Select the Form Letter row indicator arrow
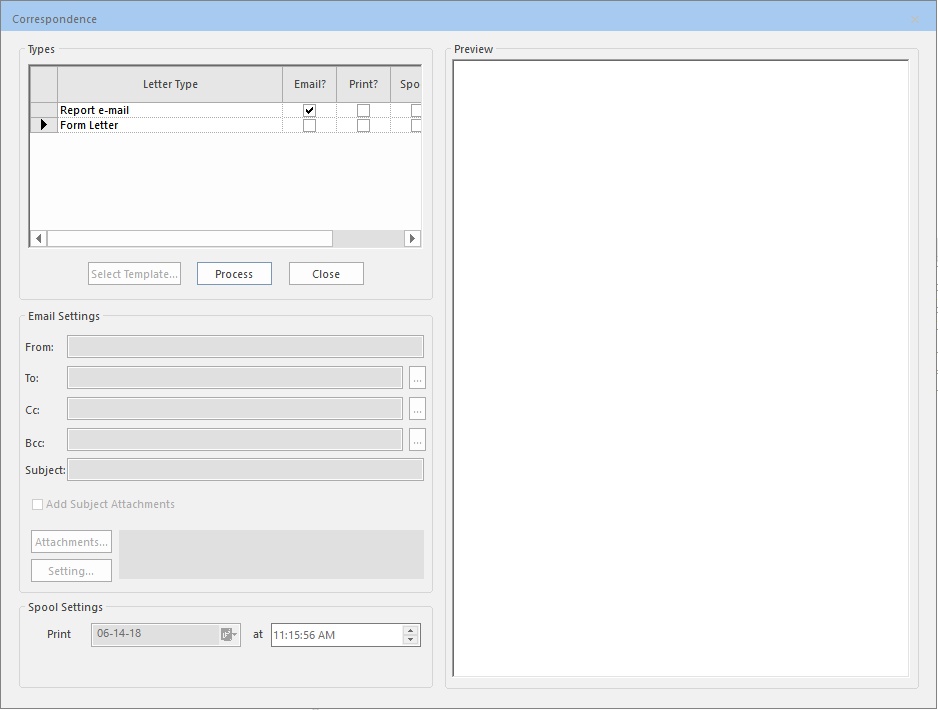Screen dimensions: 938x710 (x=43, y=124)
